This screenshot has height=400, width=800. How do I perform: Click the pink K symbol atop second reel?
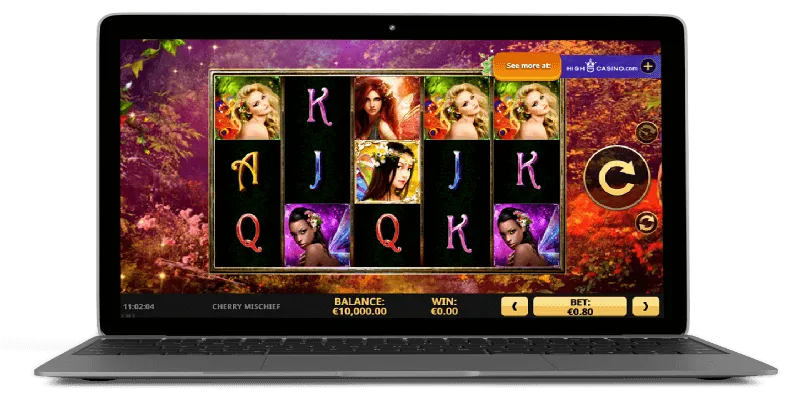point(317,107)
